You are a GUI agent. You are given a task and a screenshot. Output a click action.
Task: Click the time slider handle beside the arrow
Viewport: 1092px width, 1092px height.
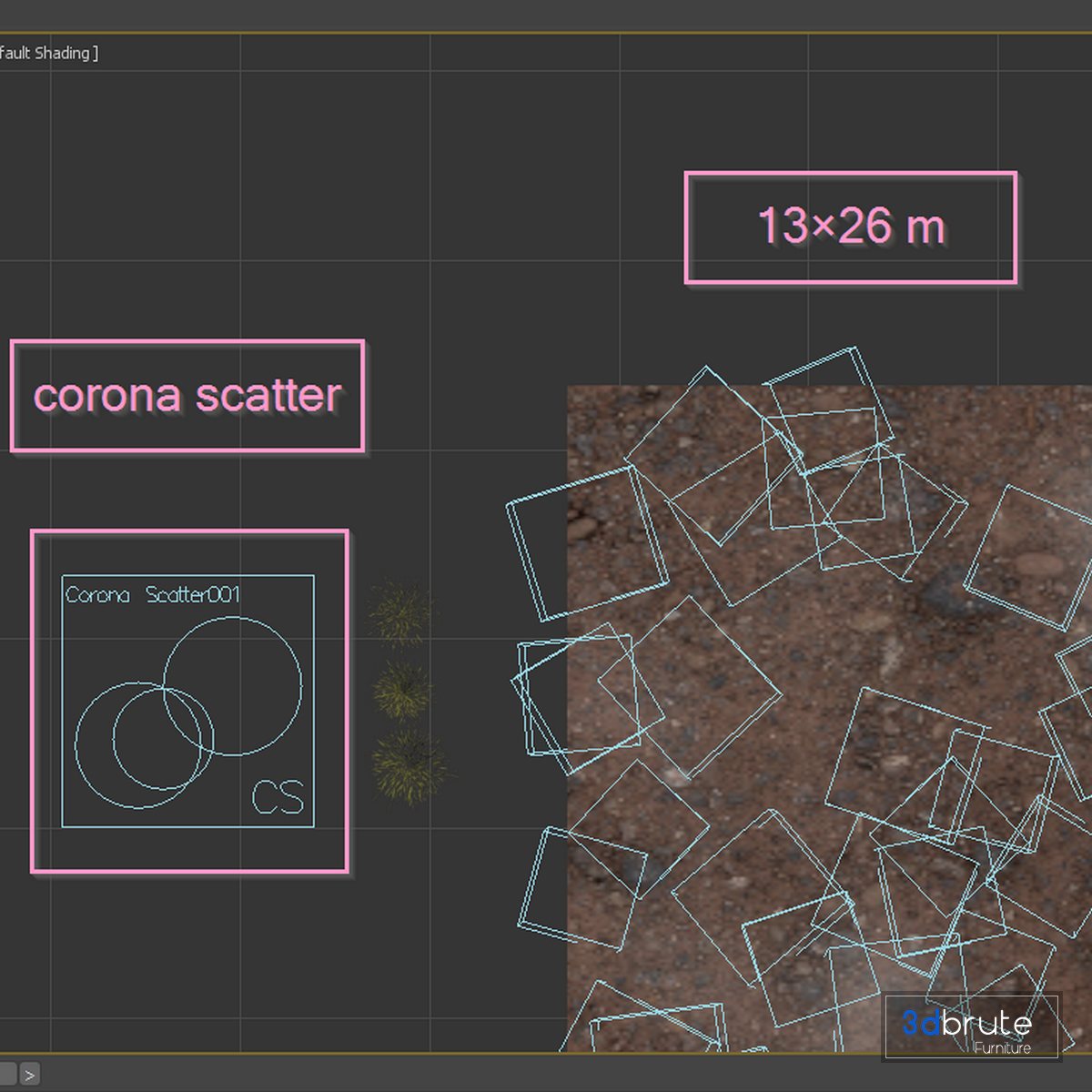pyautogui.click(x=7, y=1075)
